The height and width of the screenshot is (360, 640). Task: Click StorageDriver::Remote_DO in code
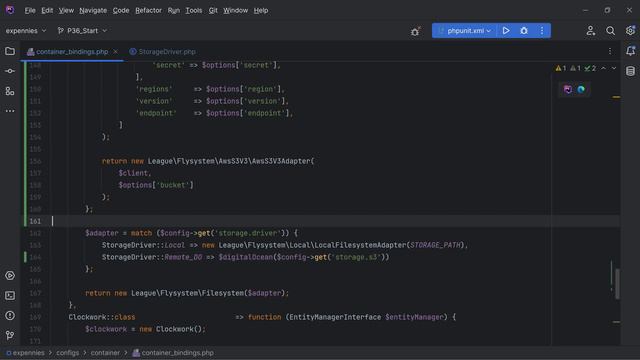(152, 257)
